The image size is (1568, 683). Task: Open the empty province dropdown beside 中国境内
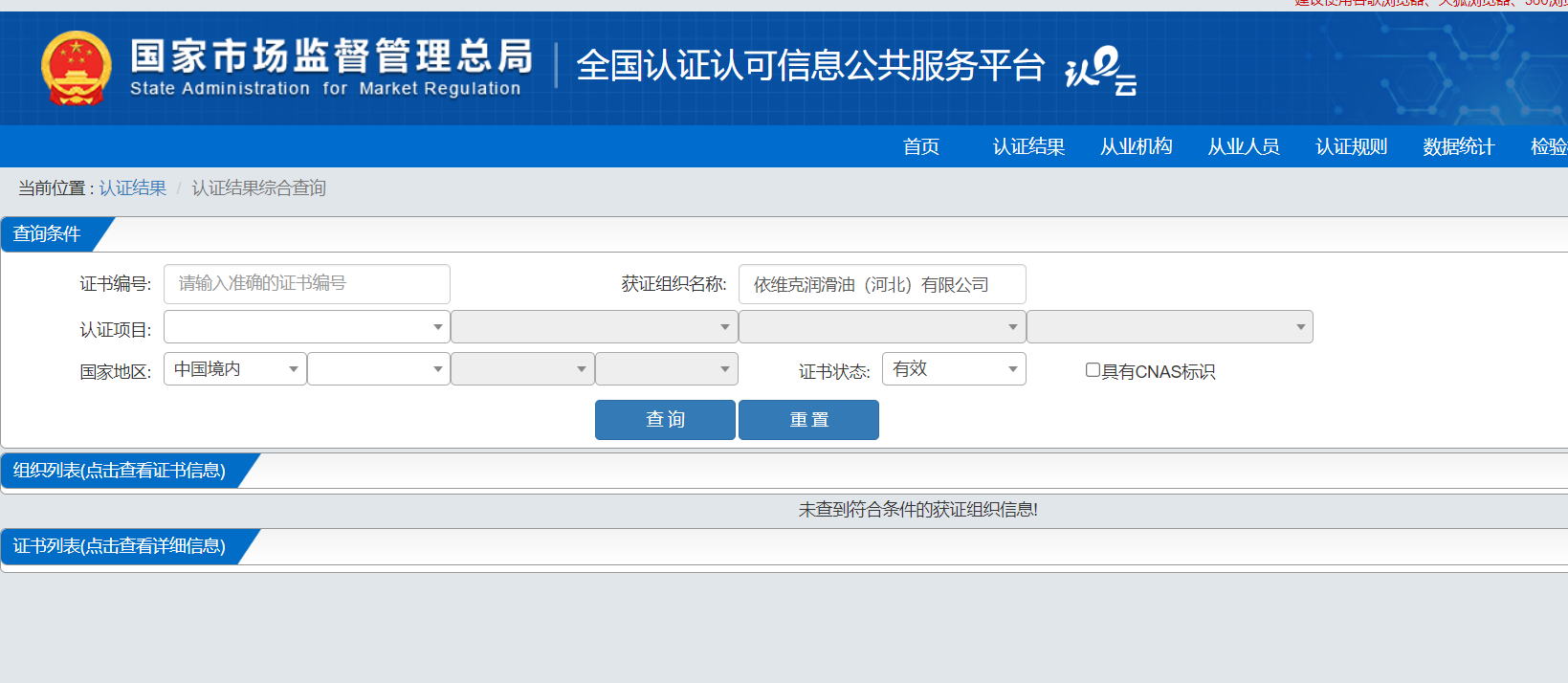pyautogui.click(x=379, y=369)
